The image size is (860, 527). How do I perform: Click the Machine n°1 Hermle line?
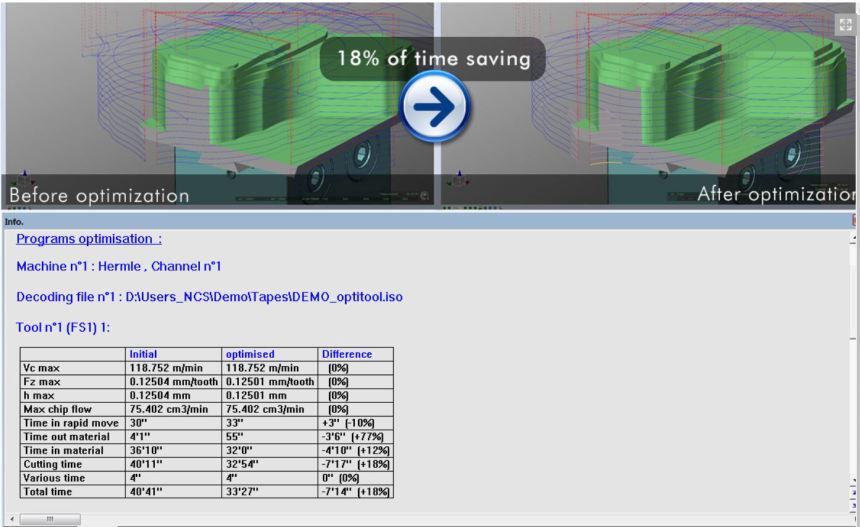tap(118, 267)
